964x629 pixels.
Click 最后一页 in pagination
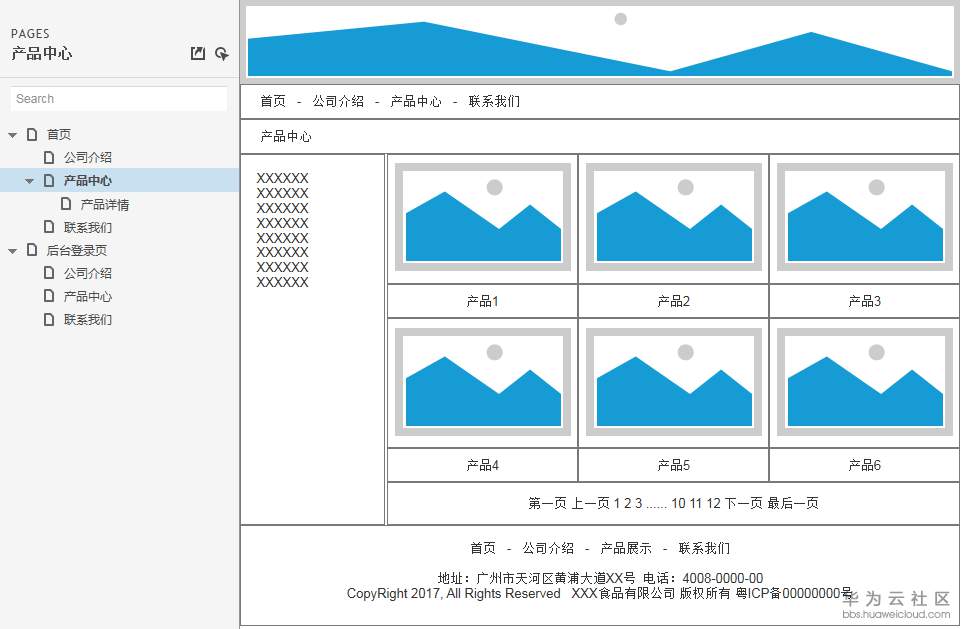pyautogui.click(x=793, y=504)
